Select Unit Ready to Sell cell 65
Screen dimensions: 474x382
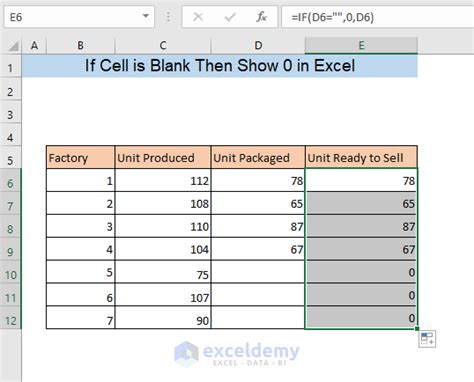pyautogui.click(x=361, y=203)
